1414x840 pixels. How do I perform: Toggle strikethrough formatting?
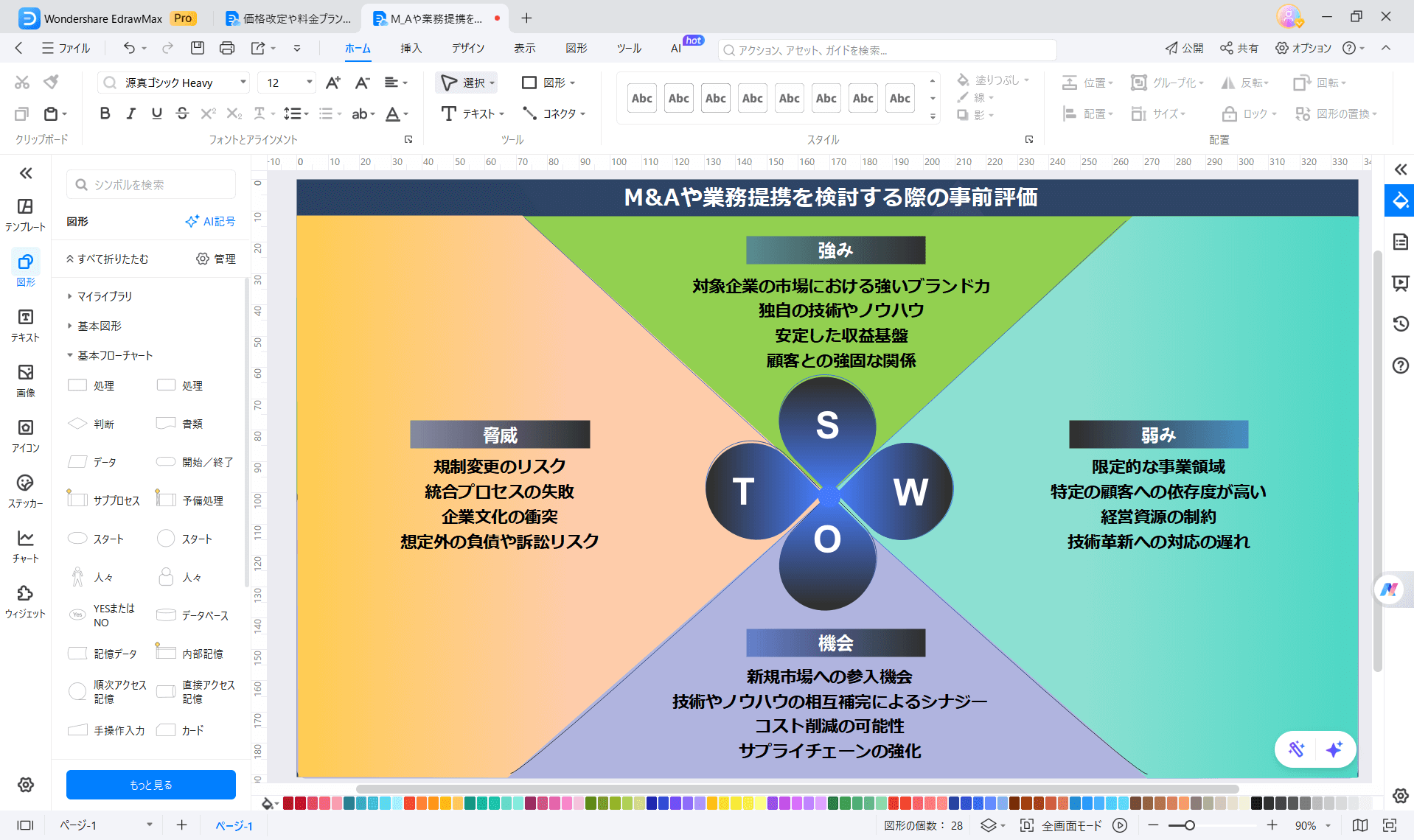click(x=182, y=113)
